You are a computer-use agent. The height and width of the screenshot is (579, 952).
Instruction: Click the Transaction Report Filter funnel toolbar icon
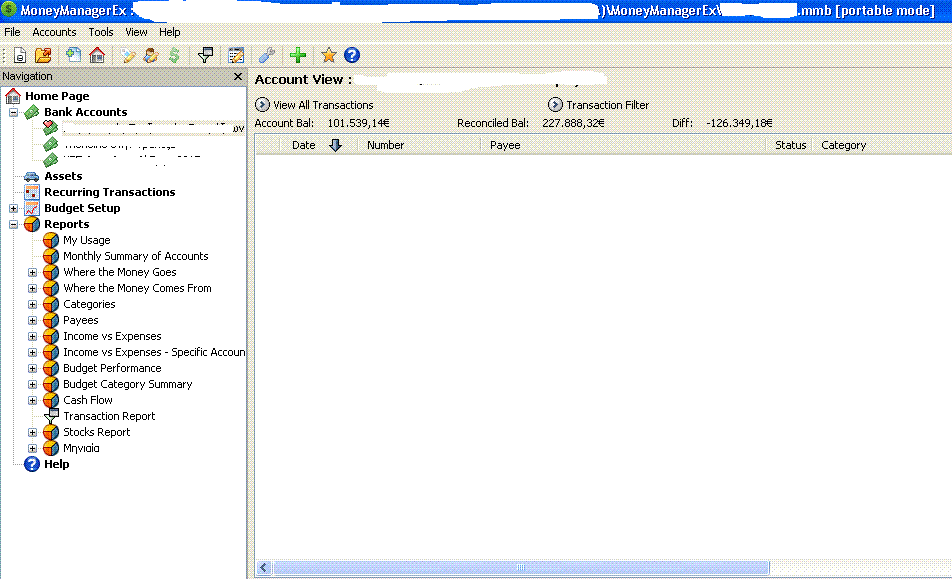tap(205, 55)
